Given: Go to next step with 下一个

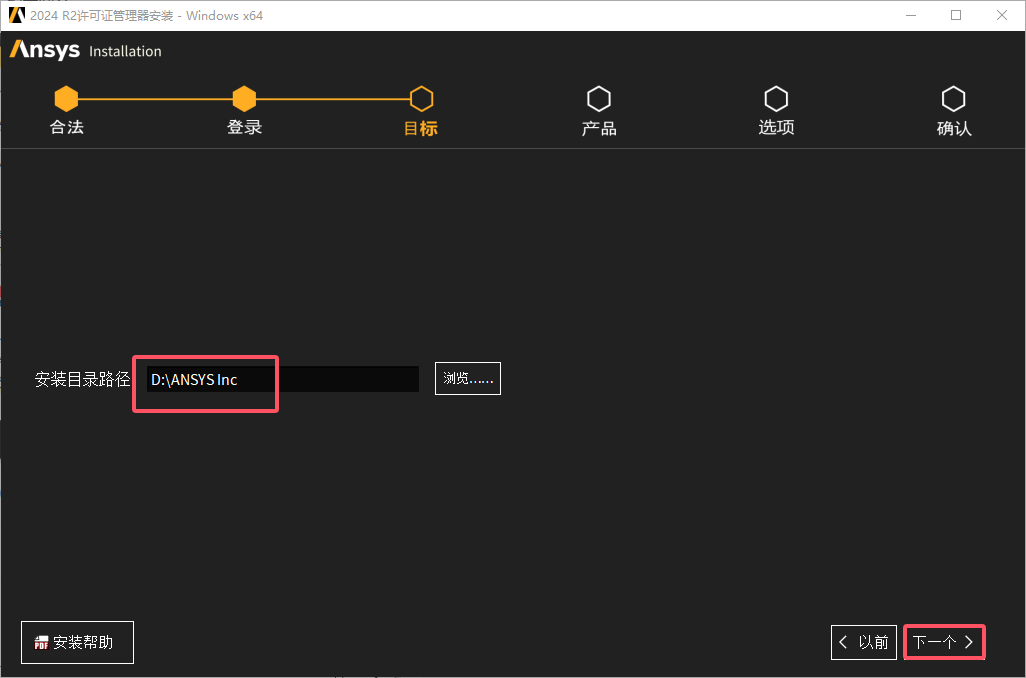Looking at the screenshot, I should [x=944, y=642].
